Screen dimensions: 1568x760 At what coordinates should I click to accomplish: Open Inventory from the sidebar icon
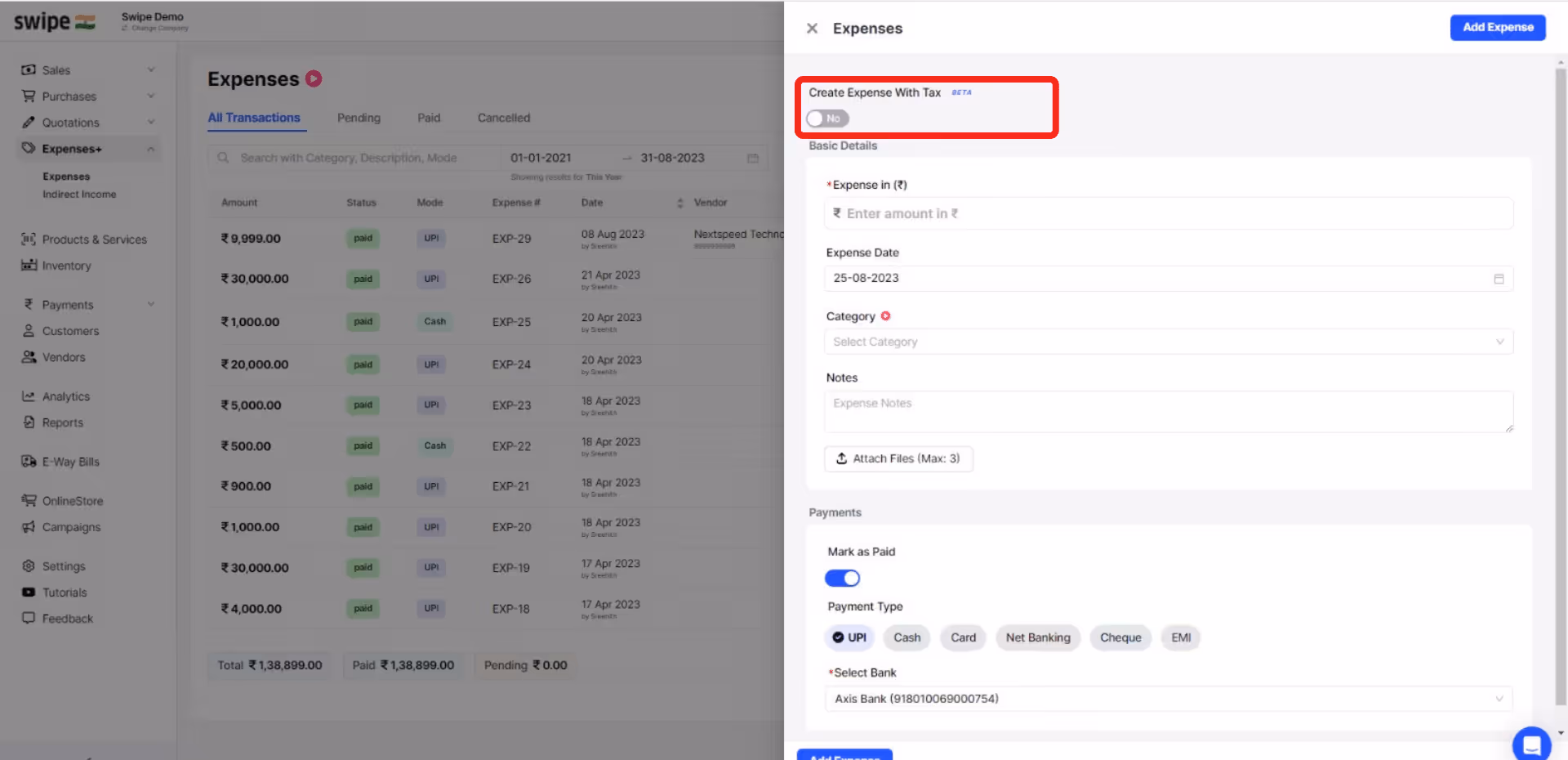(x=29, y=266)
